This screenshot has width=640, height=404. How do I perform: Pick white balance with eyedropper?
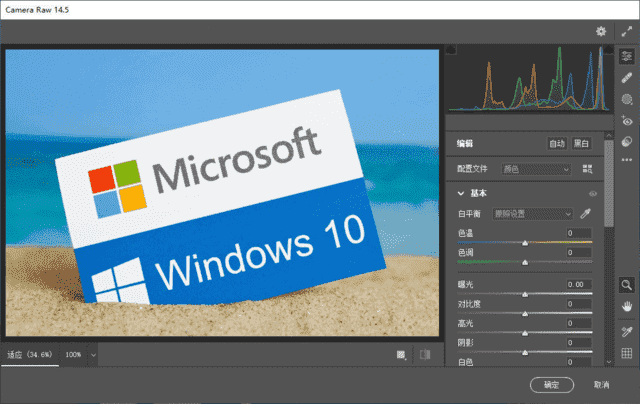coord(587,213)
